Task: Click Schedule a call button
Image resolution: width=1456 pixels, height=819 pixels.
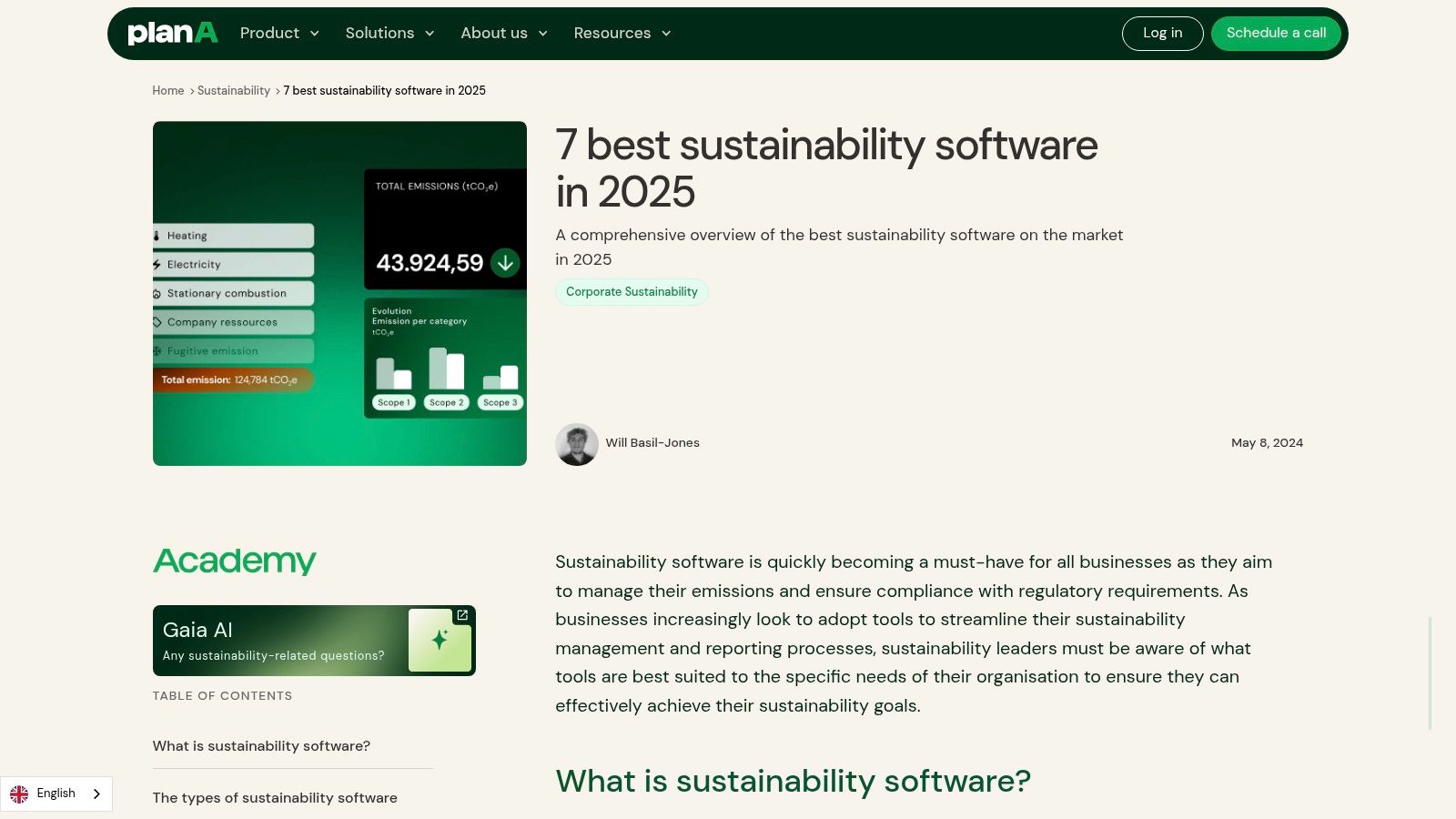Action: point(1276,33)
